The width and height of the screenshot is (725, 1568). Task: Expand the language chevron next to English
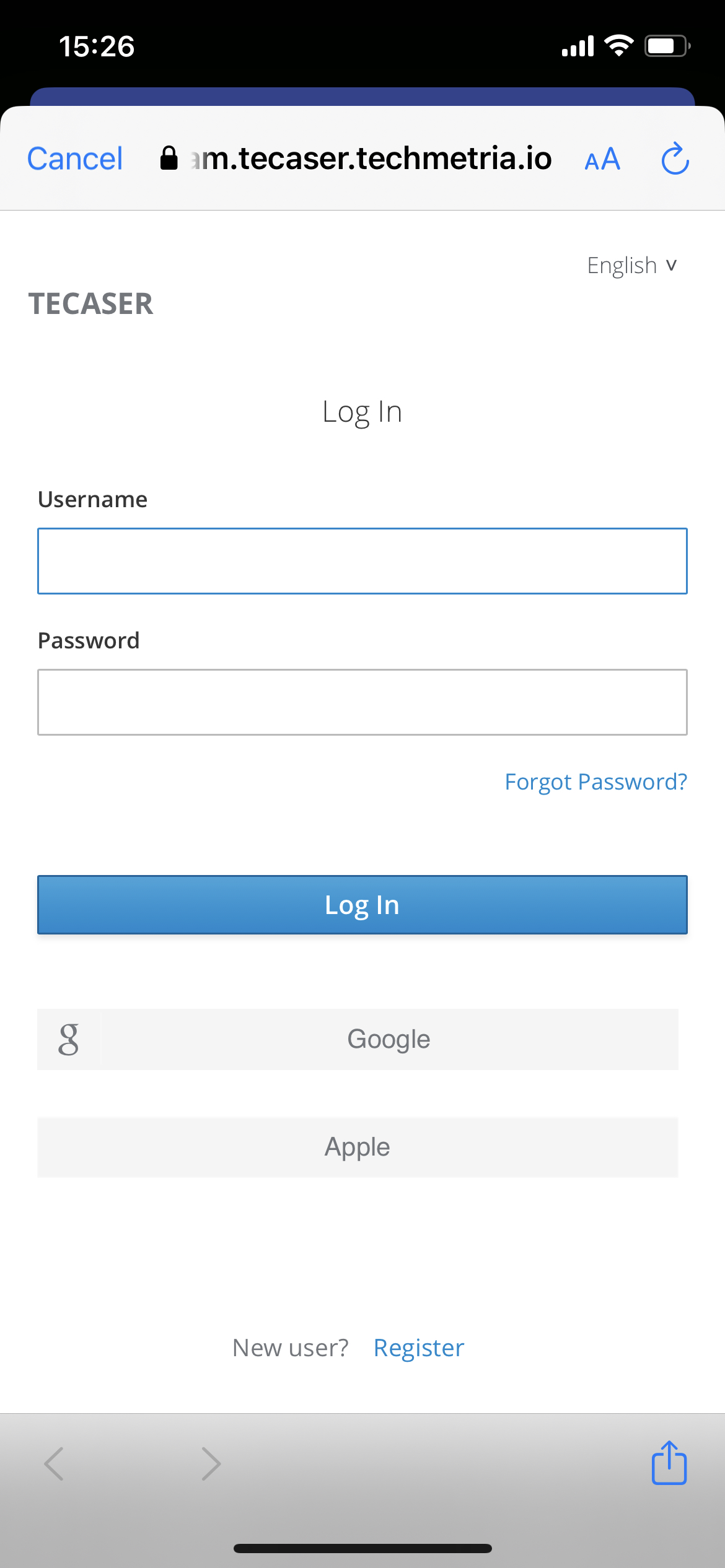pyautogui.click(x=672, y=266)
